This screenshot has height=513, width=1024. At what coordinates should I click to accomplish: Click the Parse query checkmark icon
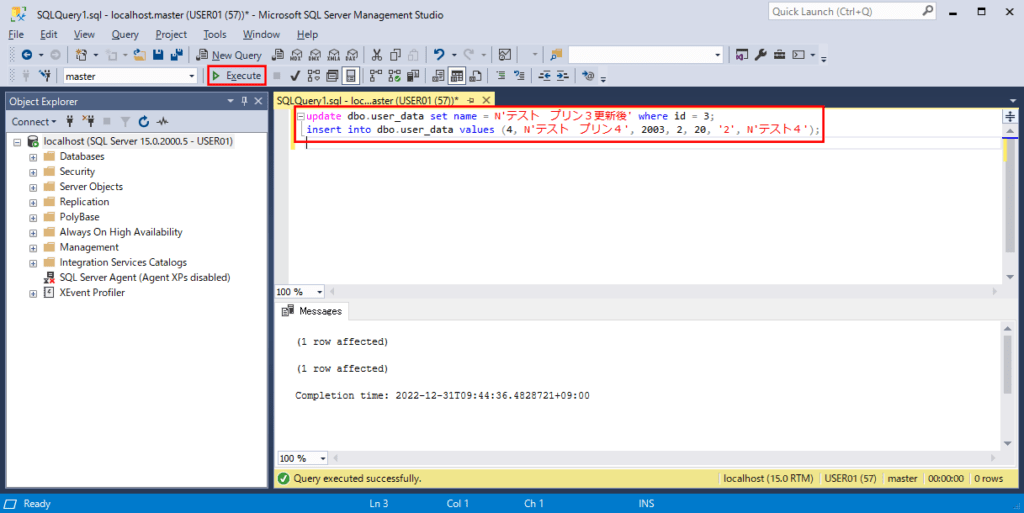(295, 75)
